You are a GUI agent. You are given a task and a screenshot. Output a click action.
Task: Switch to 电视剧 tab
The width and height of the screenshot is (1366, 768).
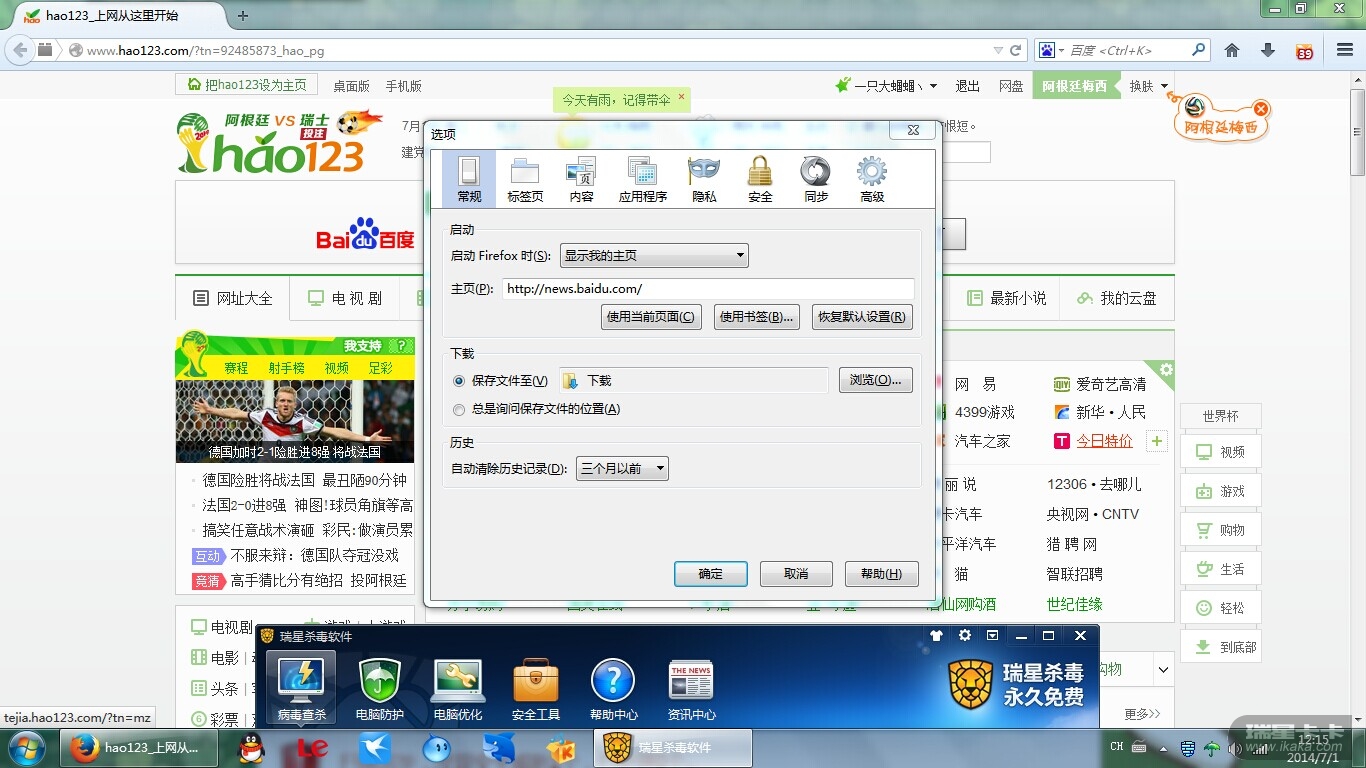click(345, 298)
